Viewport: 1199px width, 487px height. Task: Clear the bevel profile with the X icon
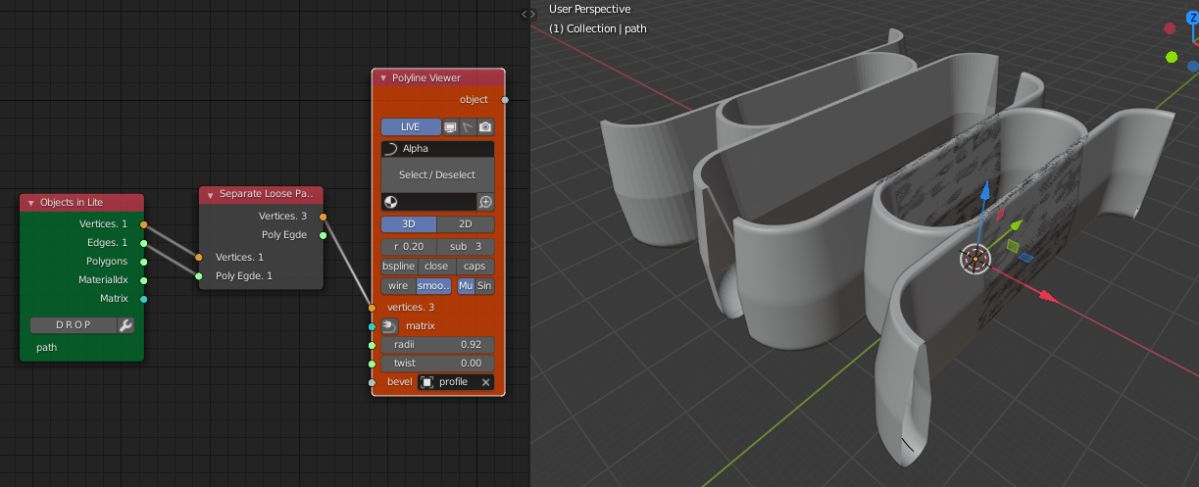485,382
